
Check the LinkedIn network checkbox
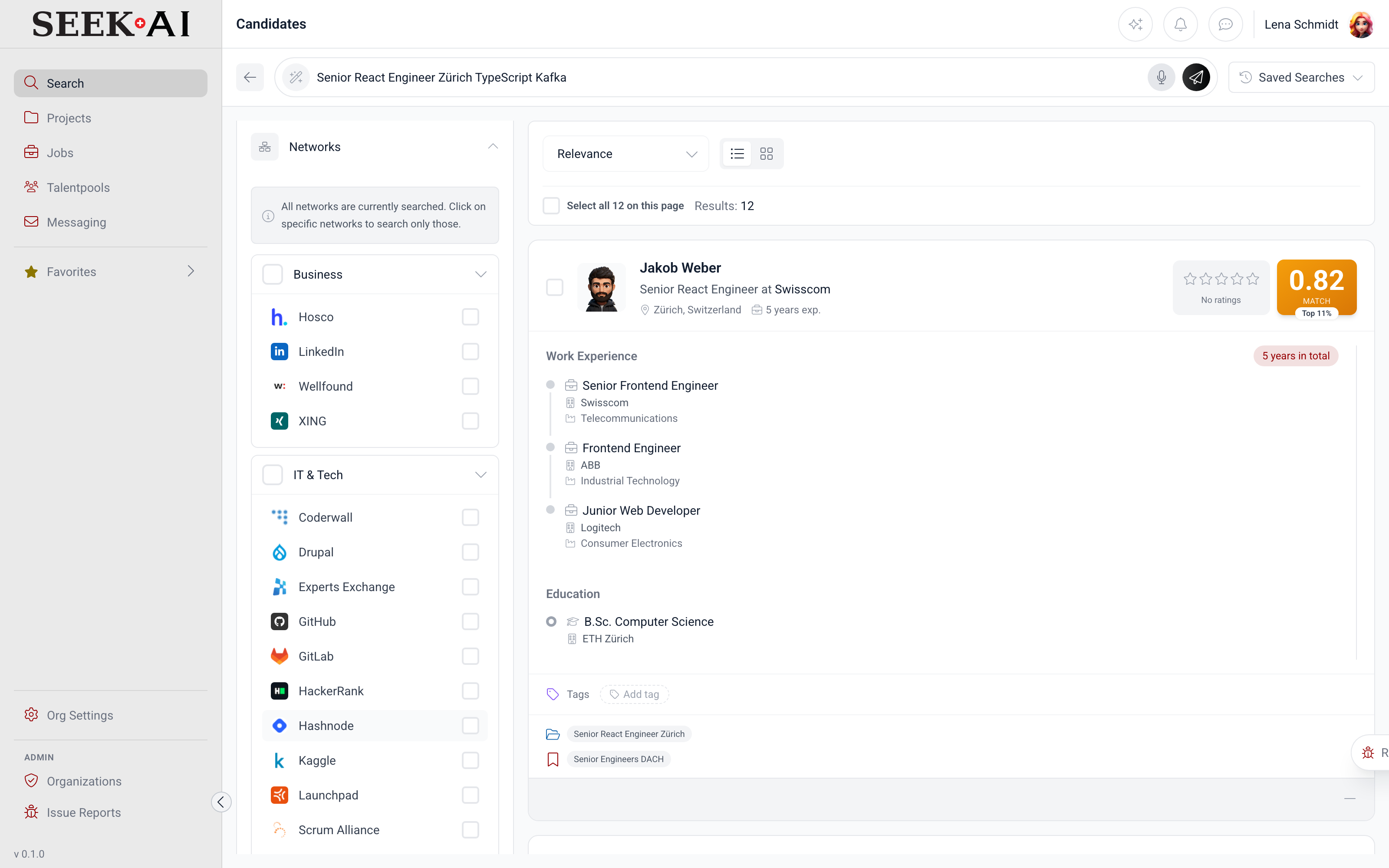tap(470, 352)
